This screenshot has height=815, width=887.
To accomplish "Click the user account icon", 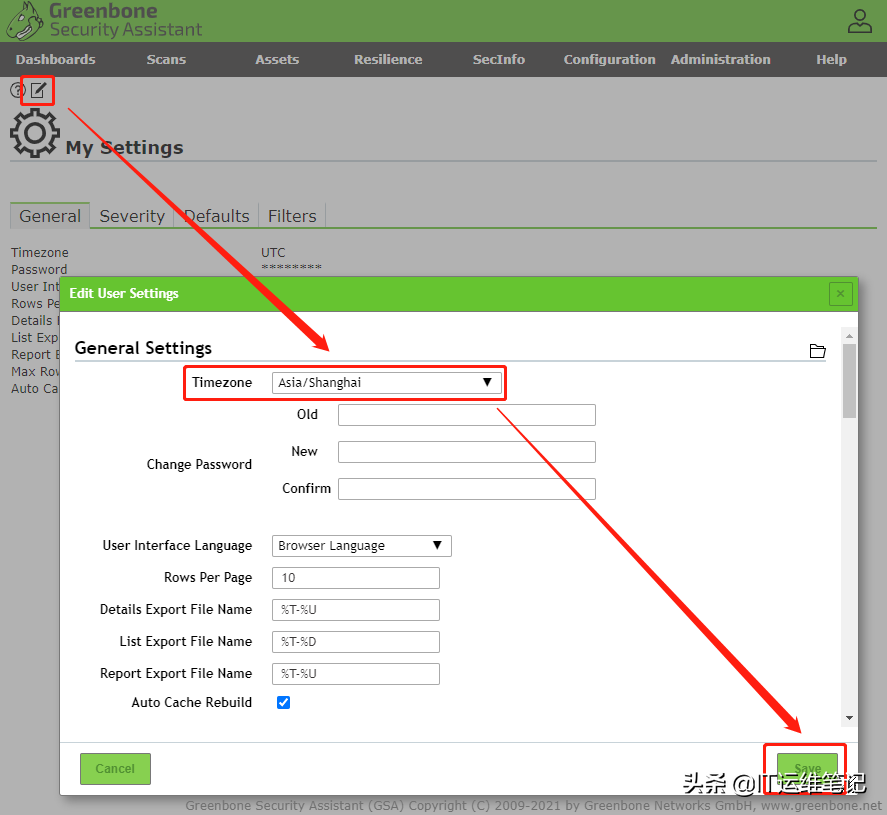I will [859, 20].
